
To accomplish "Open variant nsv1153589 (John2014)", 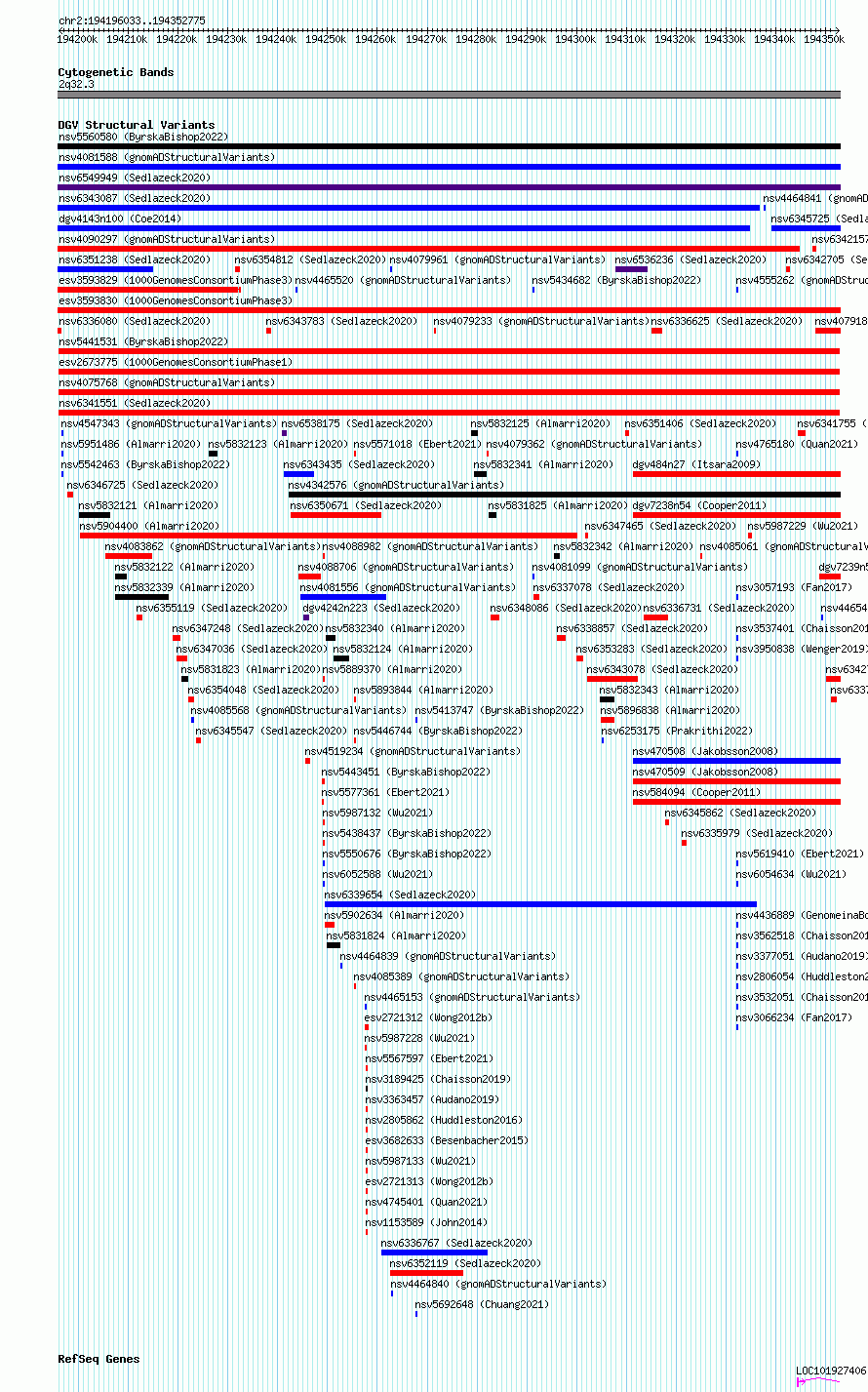I will (425, 1222).
